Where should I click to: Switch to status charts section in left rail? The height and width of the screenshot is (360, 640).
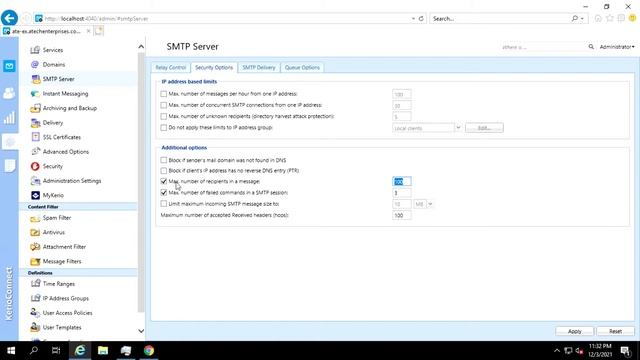(9, 118)
